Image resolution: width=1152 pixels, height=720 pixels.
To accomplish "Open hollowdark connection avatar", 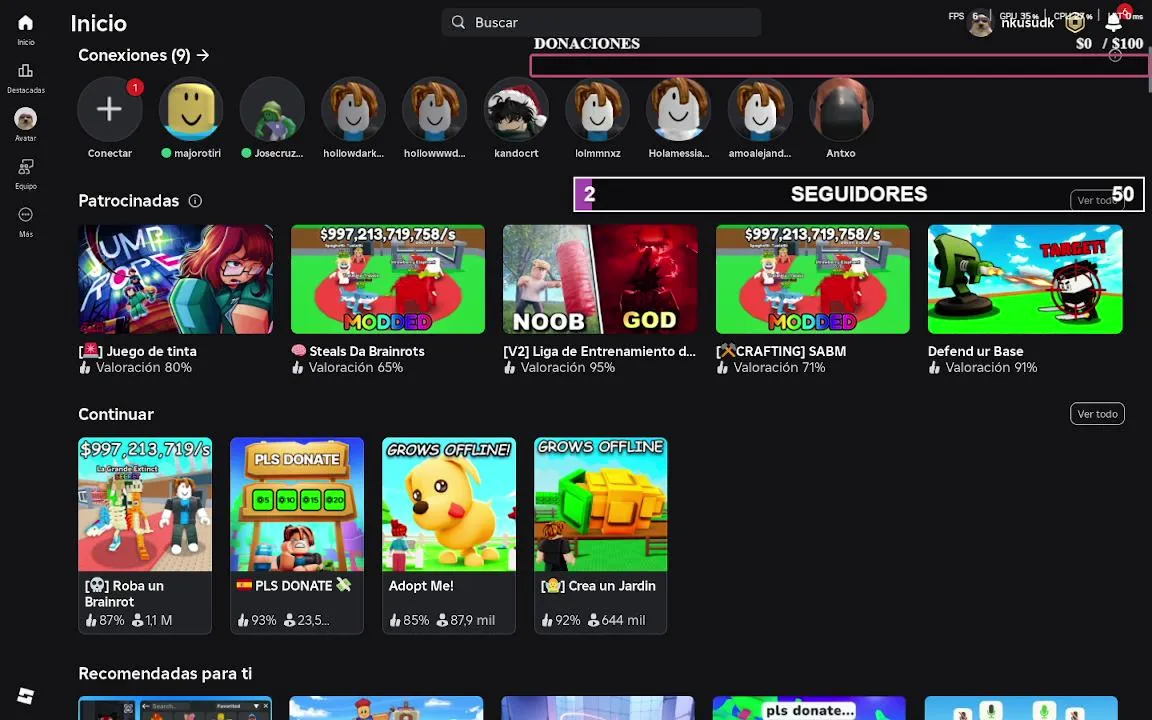I will (x=353, y=109).
